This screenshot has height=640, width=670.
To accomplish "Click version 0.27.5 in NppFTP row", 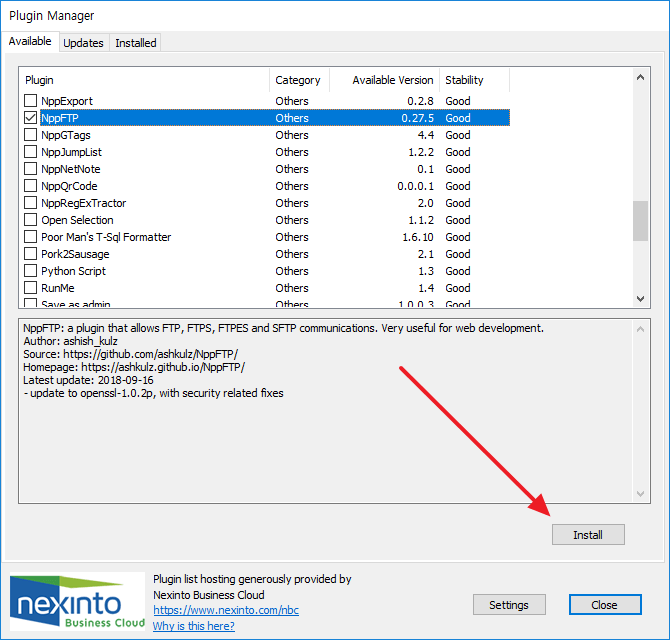I will tap(417, 118).
